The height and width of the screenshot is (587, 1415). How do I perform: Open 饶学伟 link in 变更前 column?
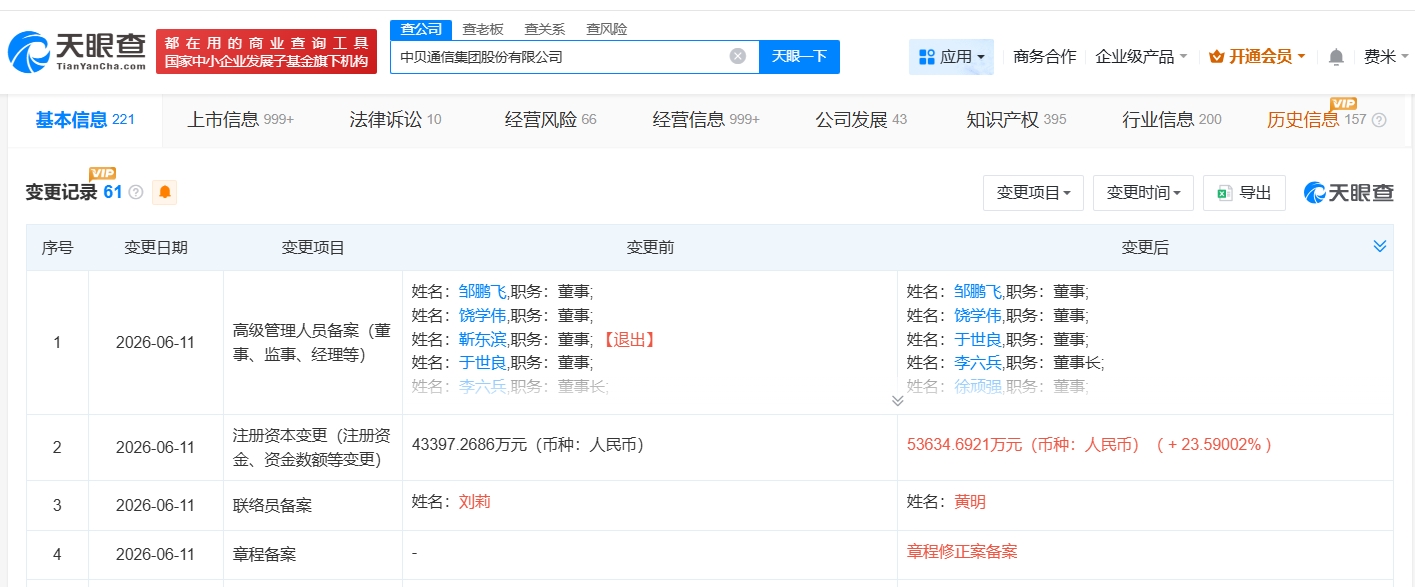(x=483, y=316)
